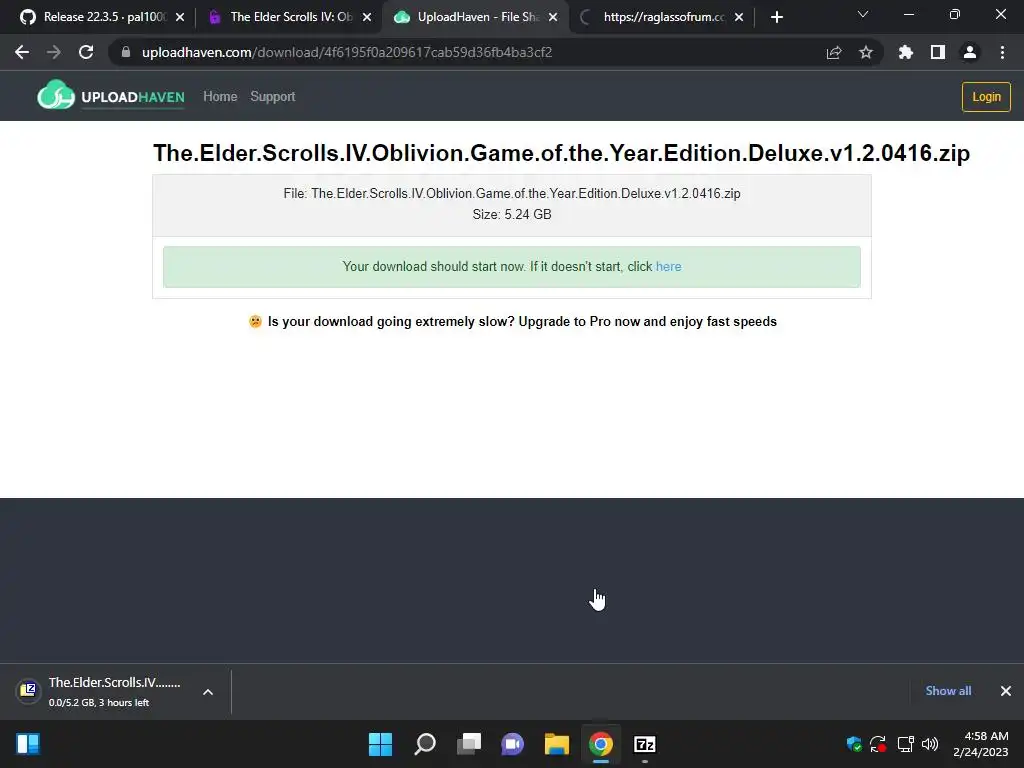The height and width of the screenshot is (768, 1024).
Task: Open the Chrome profile avatar
Action: coord(970,52)
